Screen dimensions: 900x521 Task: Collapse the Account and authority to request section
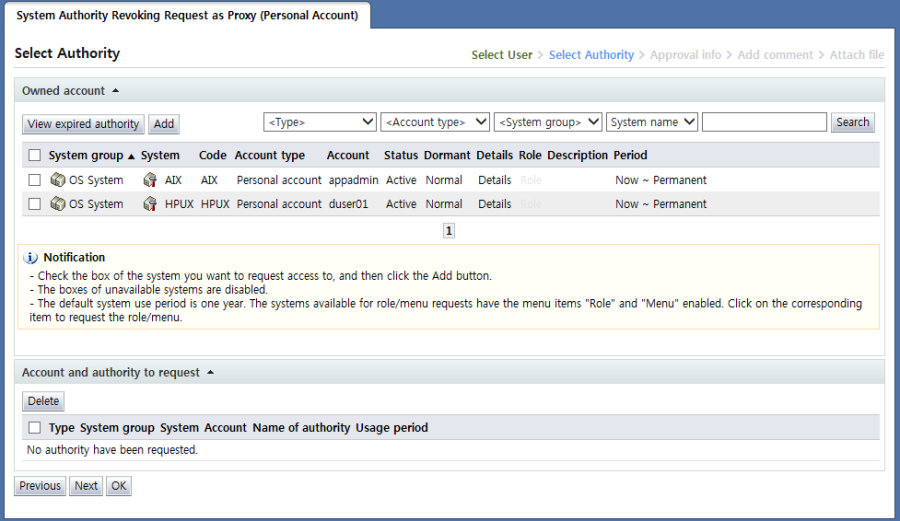210,373
